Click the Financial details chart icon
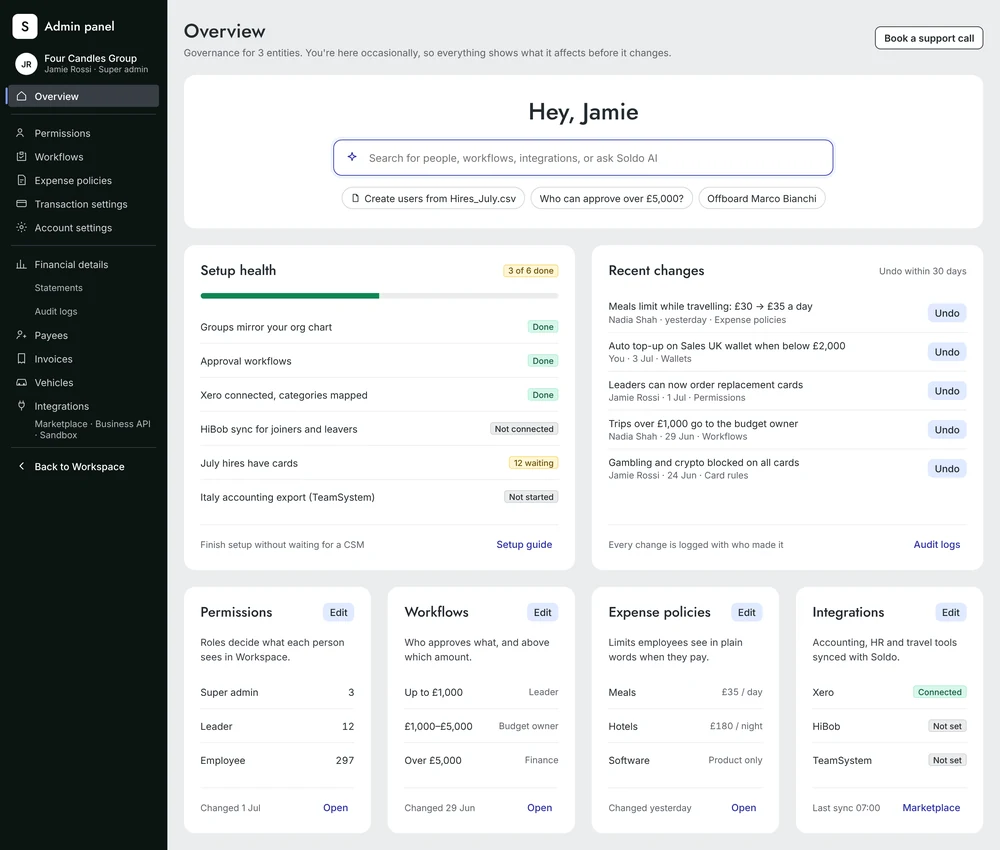The height and width of the screenshot is (850, 1000). point(21,264)
